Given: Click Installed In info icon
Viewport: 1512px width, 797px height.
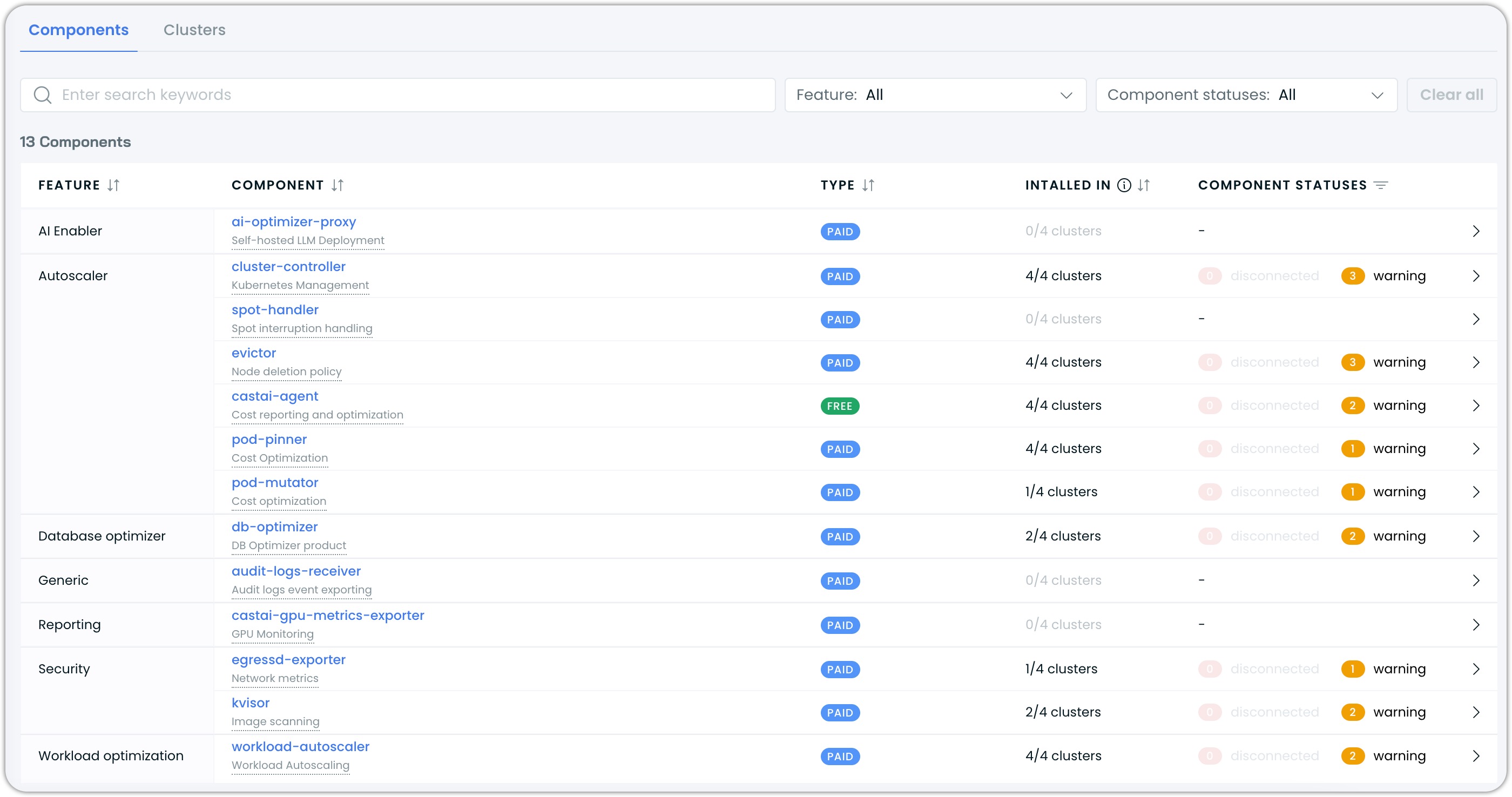Looking at the screenshot, I should coord(1123,185).
